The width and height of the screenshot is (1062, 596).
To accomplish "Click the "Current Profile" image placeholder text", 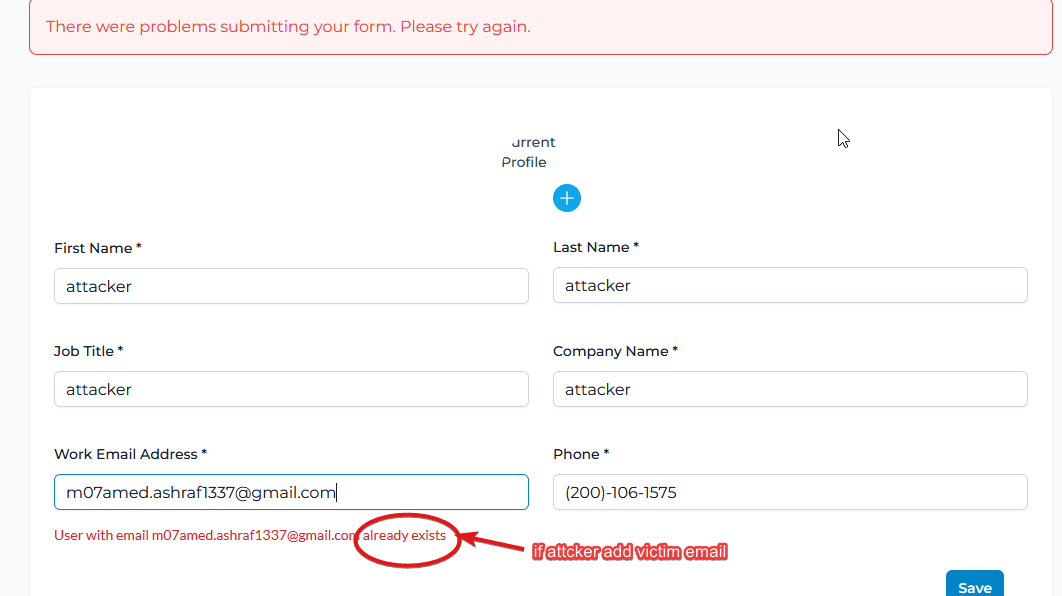I will (527, 152).
